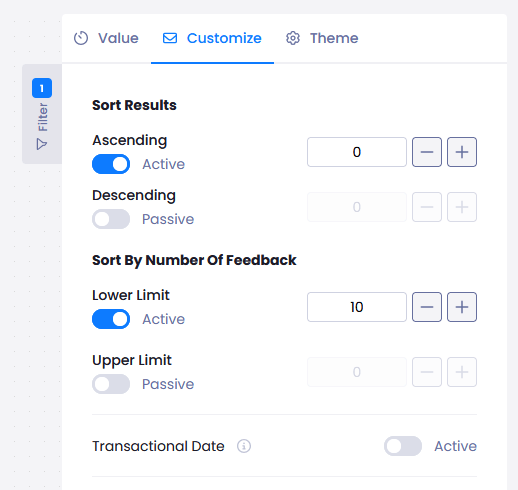This screenshot has width=518, height=490.
Task: Toggle off the Ascending switch
Action: (x=111, y=164)
